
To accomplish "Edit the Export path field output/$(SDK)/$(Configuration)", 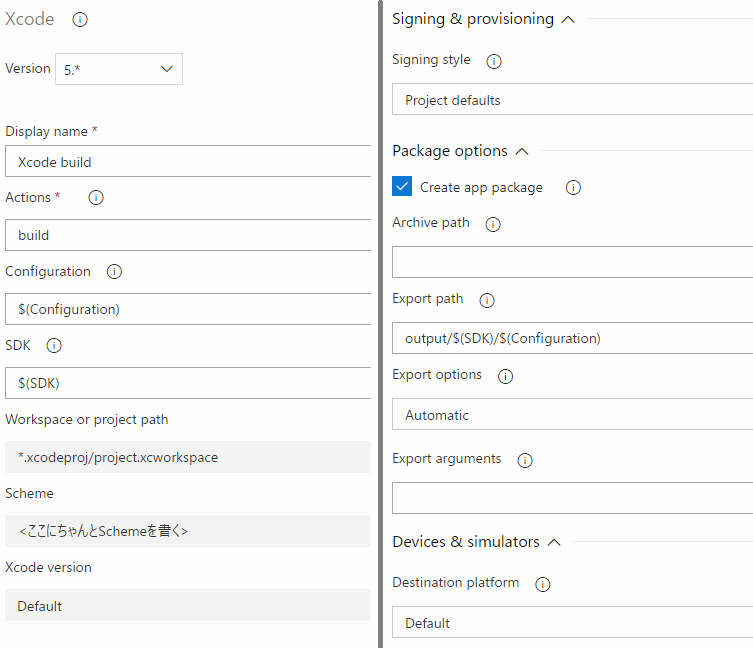I will point(572,338).
